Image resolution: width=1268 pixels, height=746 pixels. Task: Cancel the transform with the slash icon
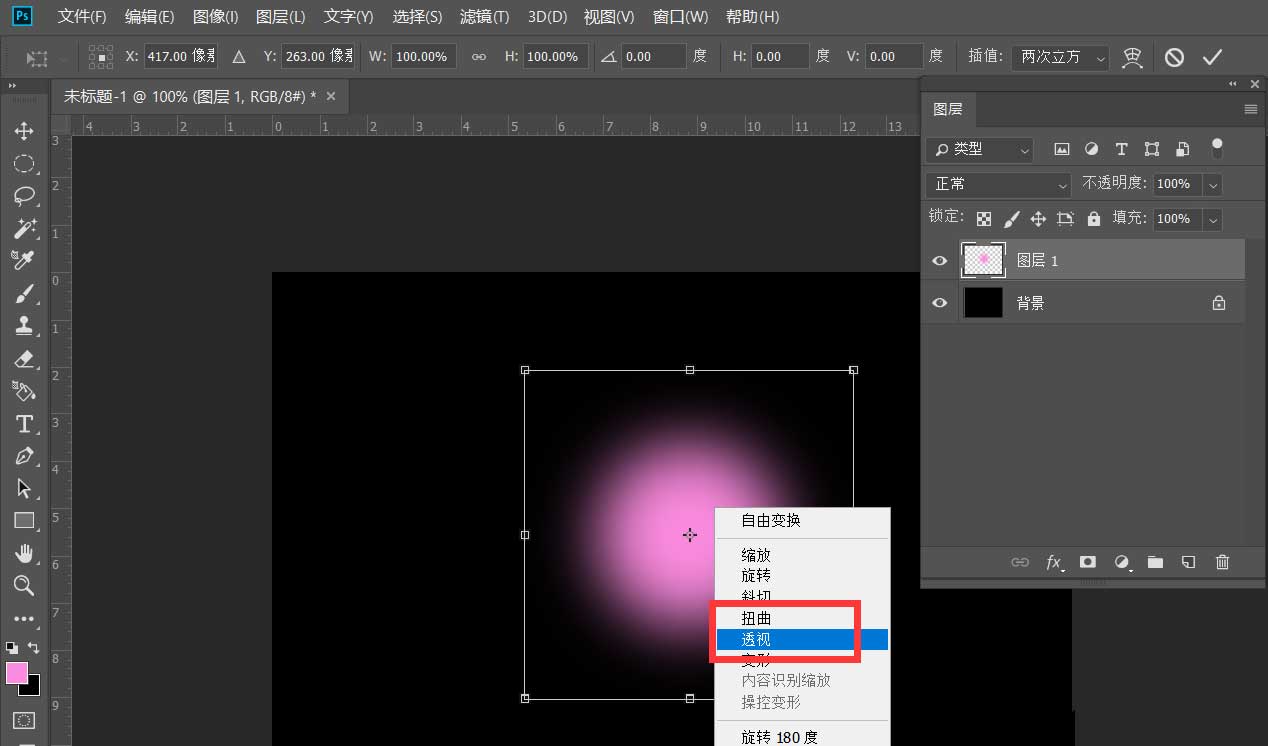pos(1174,57)
